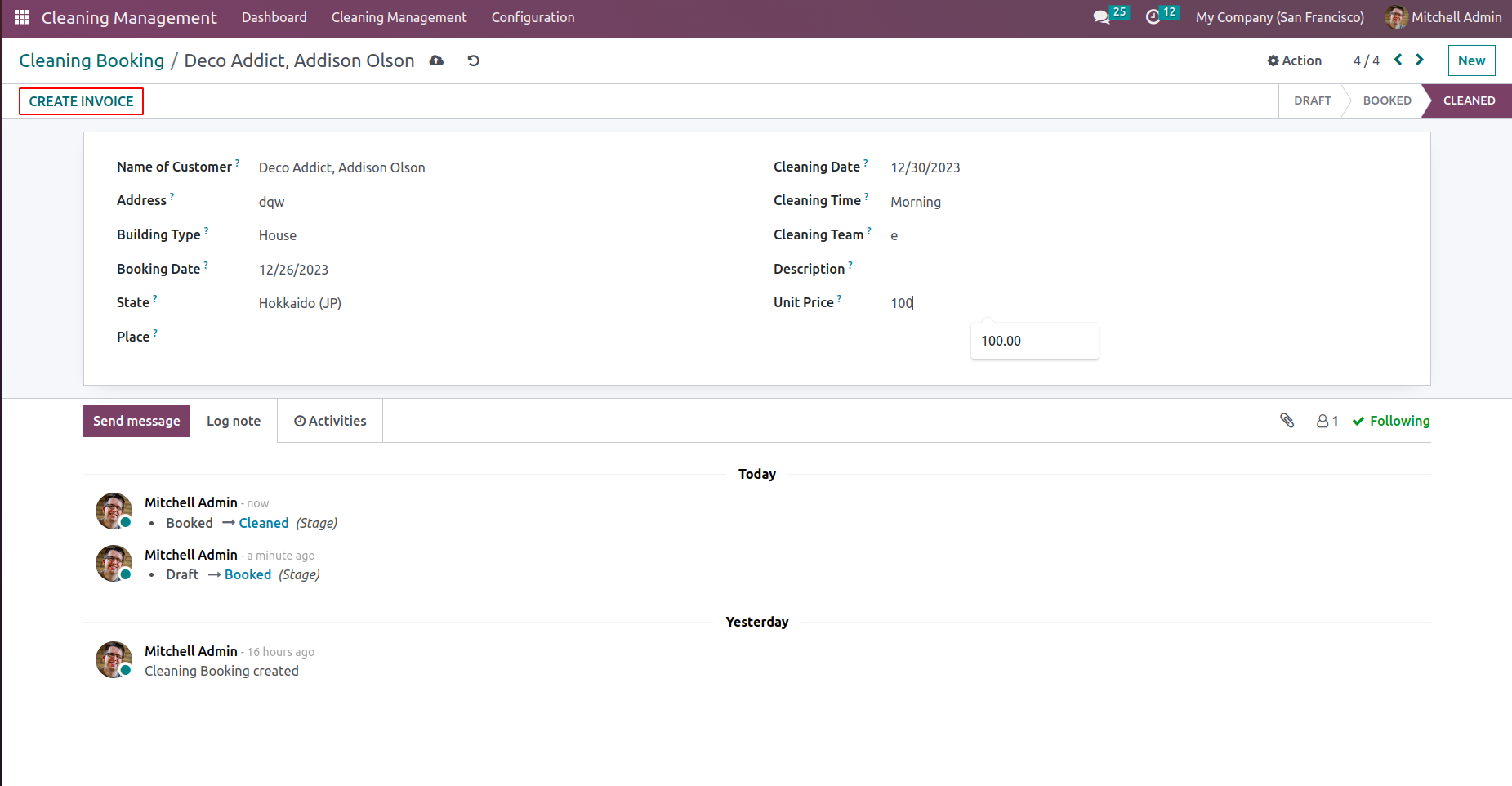Select the 100.00 suggestion popup
The width and height of the screenshot is (1512, 786).
click(x=1034, y=341)
